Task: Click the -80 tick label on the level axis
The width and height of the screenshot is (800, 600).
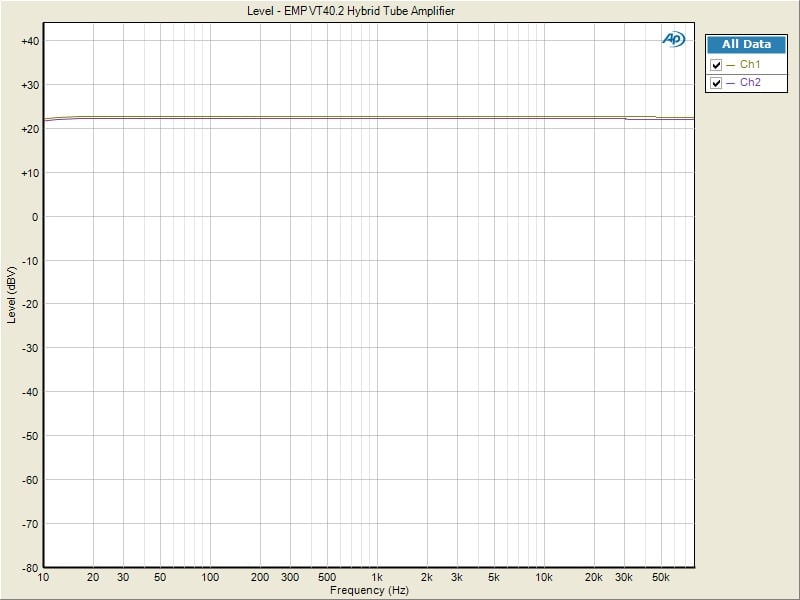Action: 29,567
